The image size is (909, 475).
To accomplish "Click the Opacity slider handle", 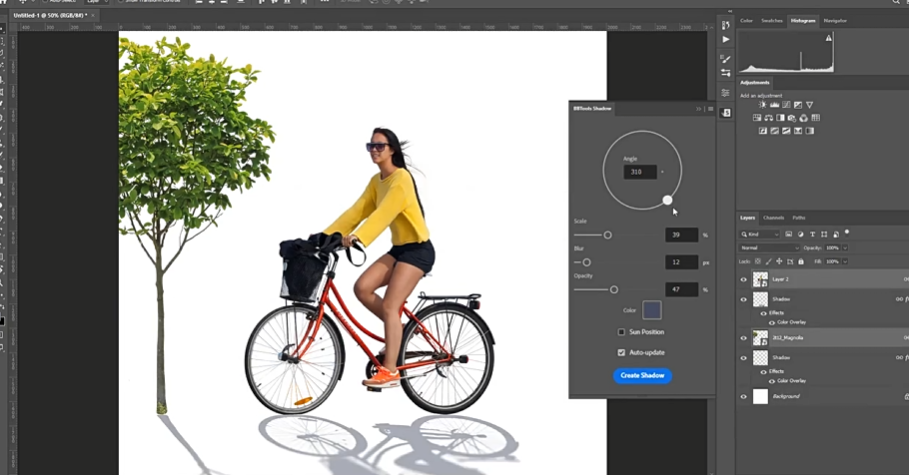I will pyautogui.click(x=614, y=290).
